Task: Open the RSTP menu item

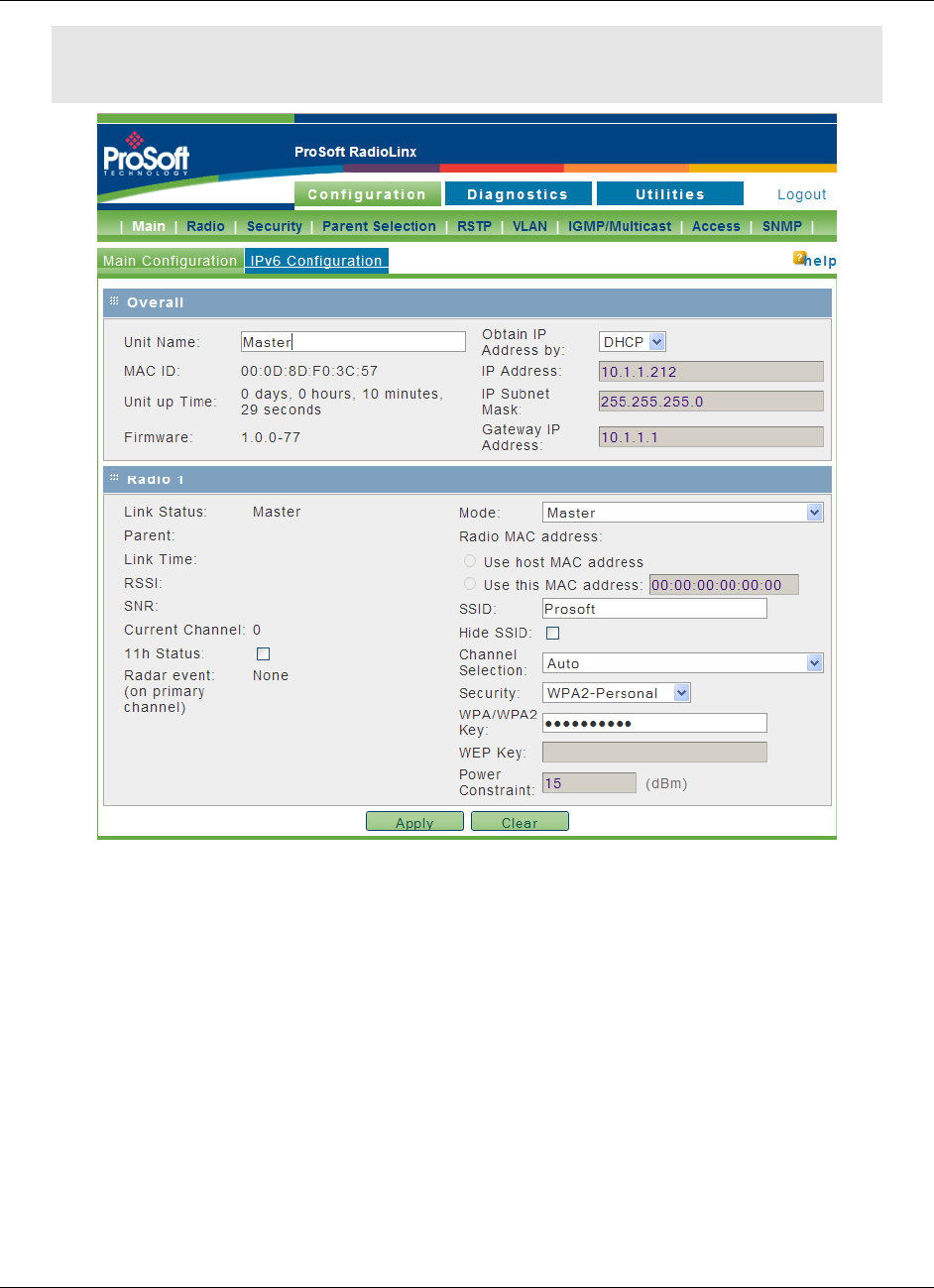Action: coord(474,226)
